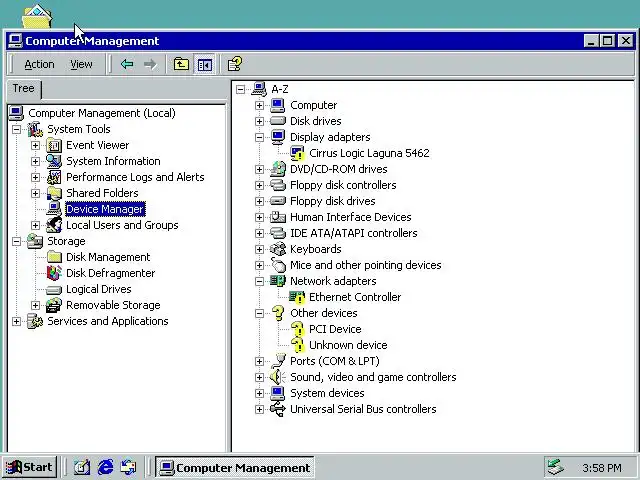Click the clock showing 3:58 PM
The height and width of the screenshot is (480, 640).
pos(602,468)
